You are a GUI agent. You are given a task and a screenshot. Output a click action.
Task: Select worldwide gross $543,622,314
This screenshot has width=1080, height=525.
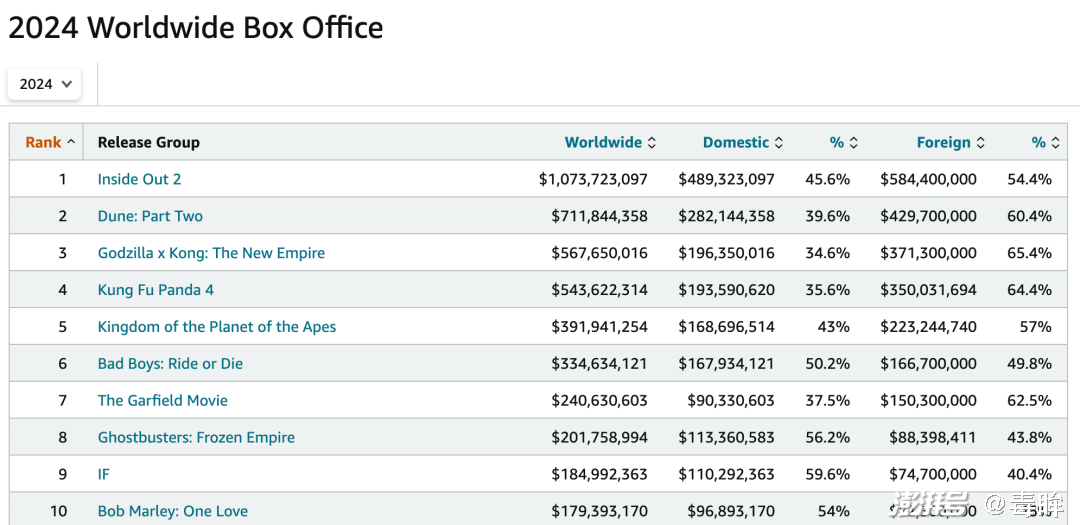click(599, 290)
